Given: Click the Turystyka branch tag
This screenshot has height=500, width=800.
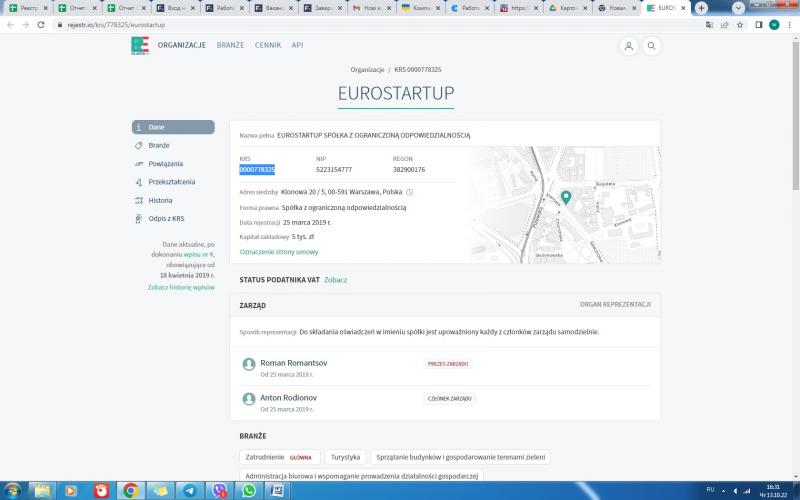Looking at the screenshot, I should click(345, 457).
